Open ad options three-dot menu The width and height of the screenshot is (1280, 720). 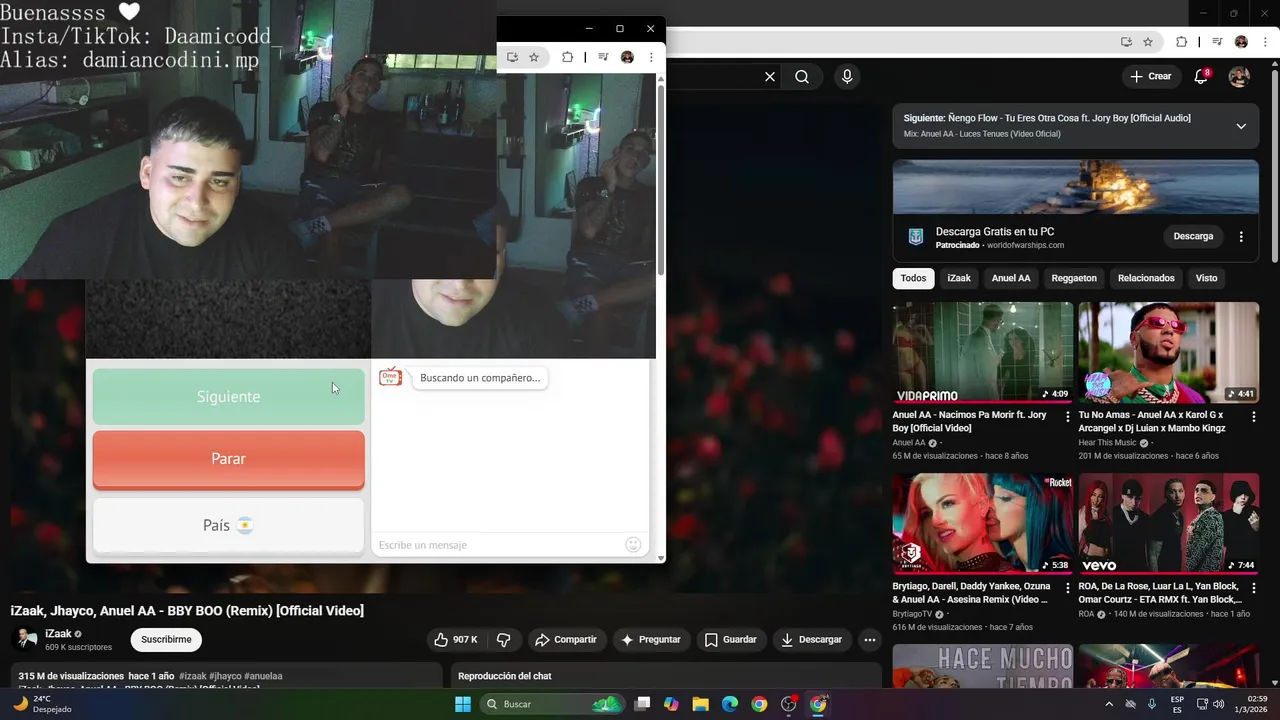[1241, 237]
